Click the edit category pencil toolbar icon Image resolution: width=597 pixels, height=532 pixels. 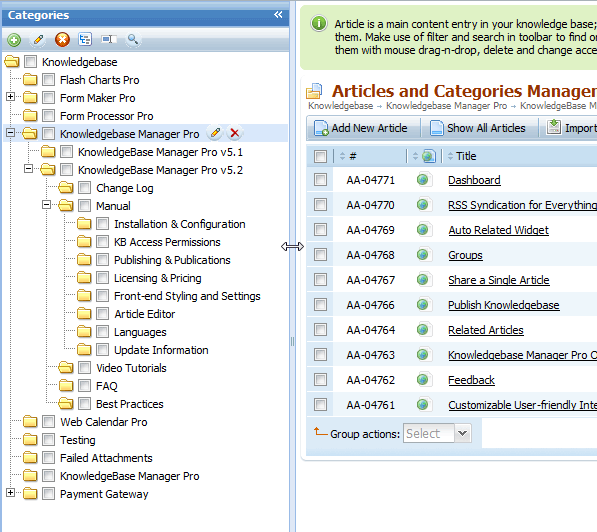pyautogui.click(x=38, y=40)
